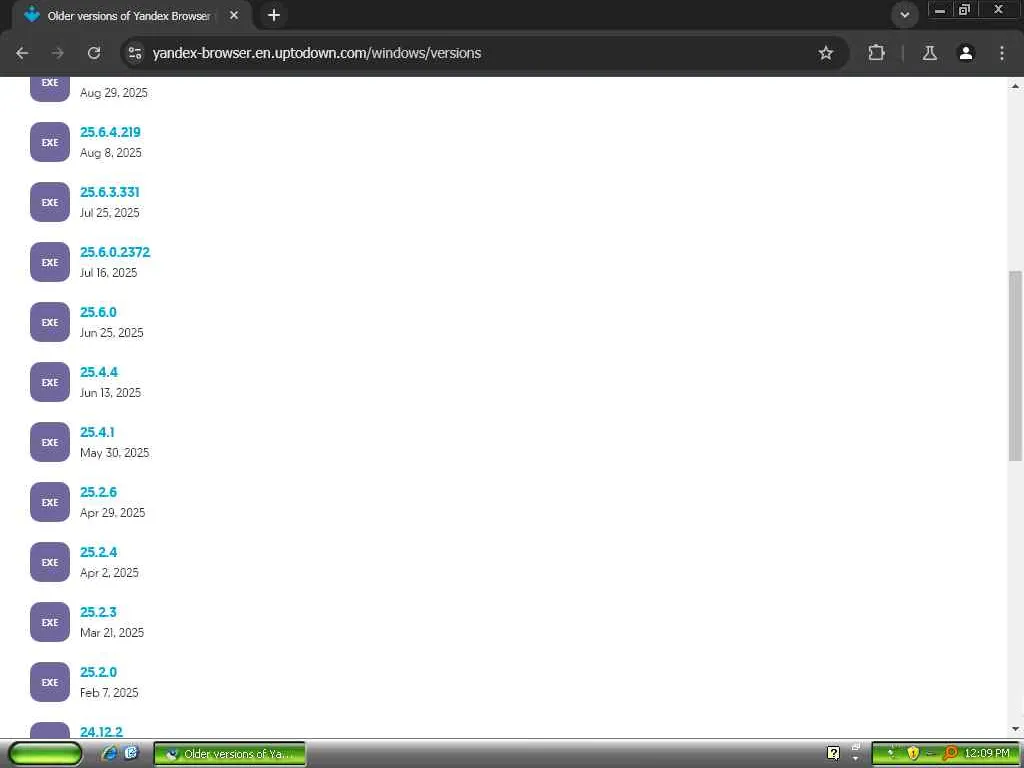This screenshot has width=1024, height=768.
Task: Click the date Jun 25, 2025
Action: [112, 333]
